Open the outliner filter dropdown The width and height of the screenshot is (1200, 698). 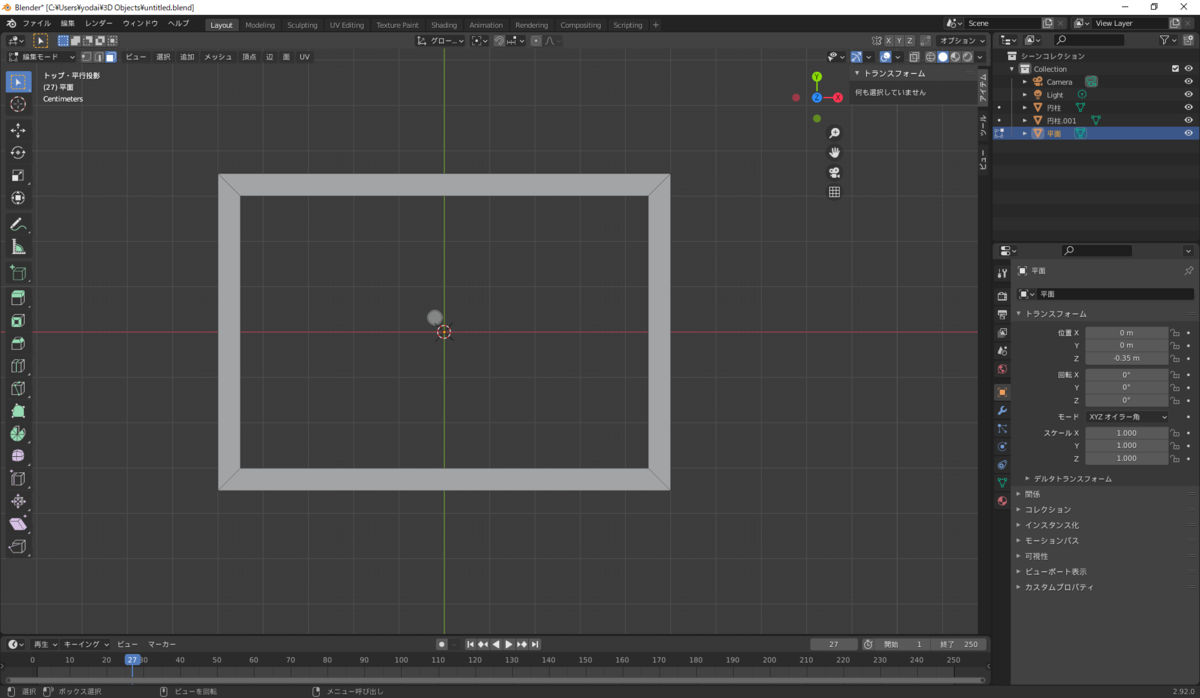coord(1169,40)
